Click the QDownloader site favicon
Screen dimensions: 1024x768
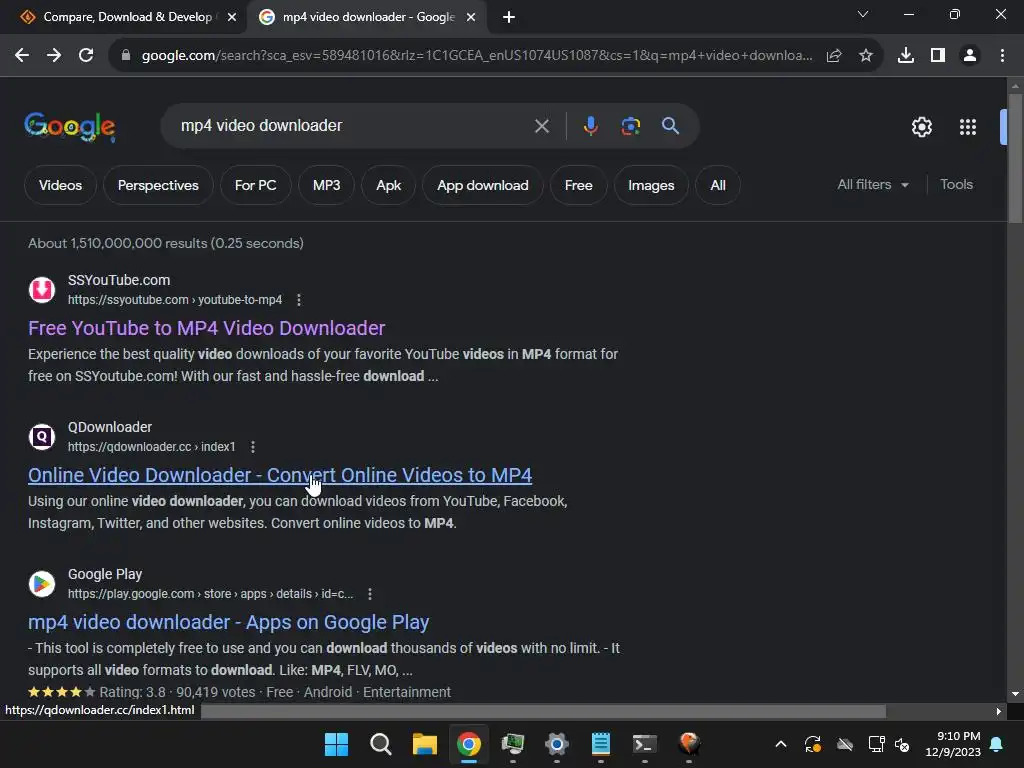pyautogui.click(x=42, y=436)
